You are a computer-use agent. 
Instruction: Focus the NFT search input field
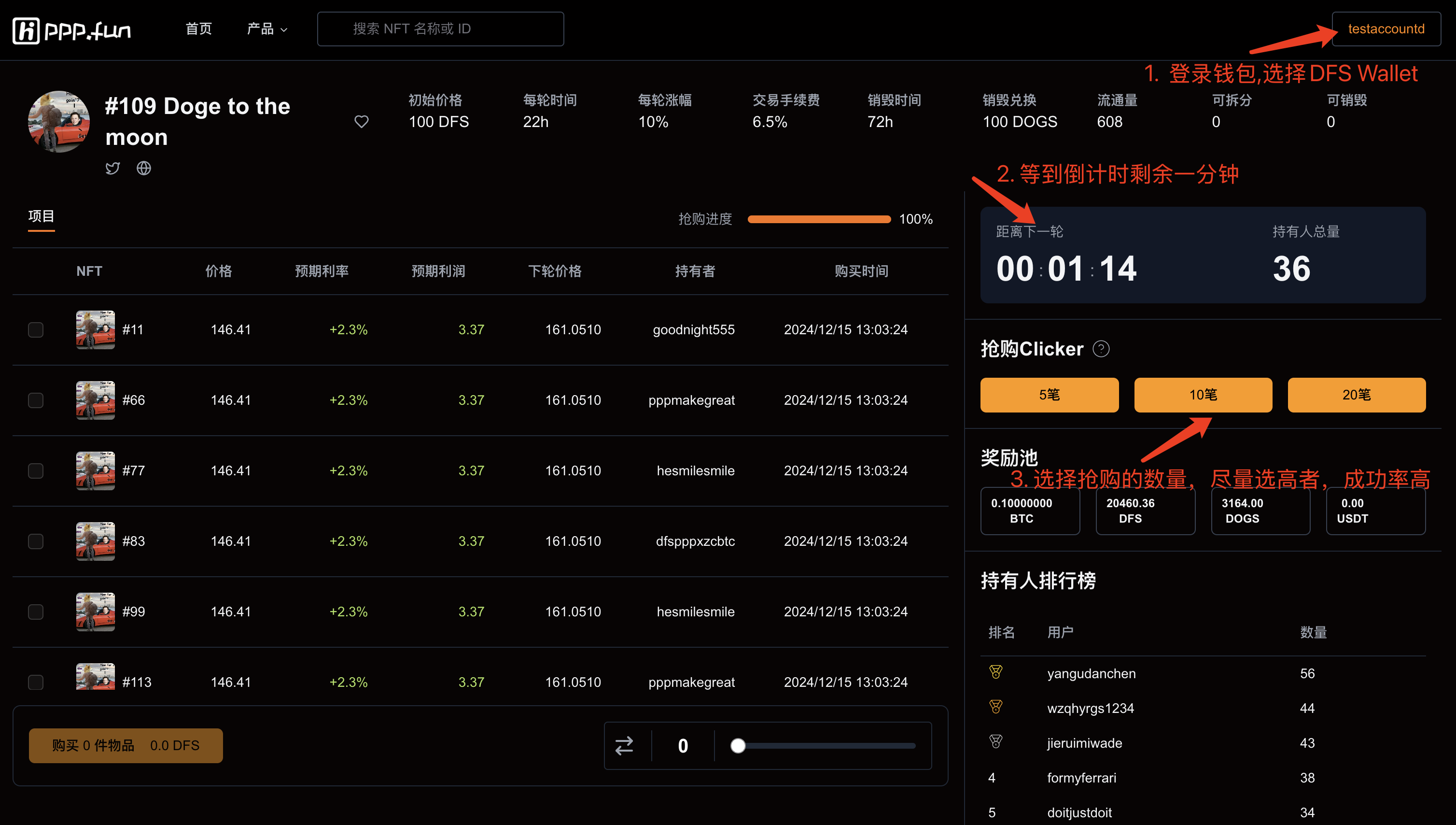[440, 29]
